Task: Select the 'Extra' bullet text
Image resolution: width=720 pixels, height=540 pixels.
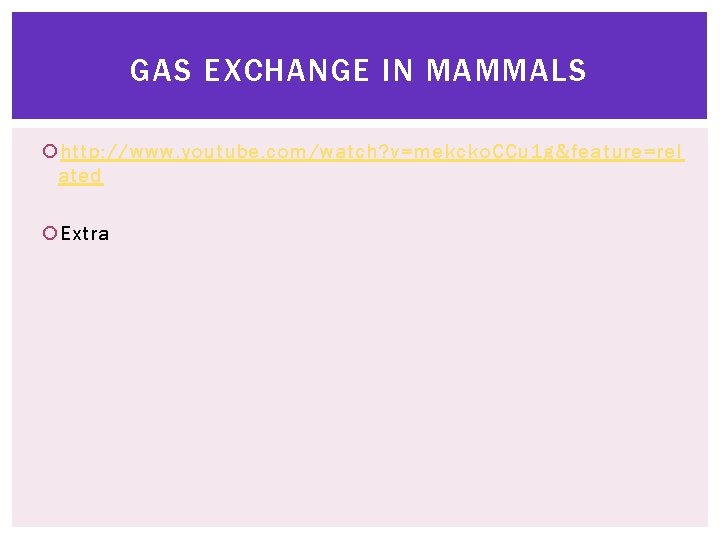Action: (85, 233)
